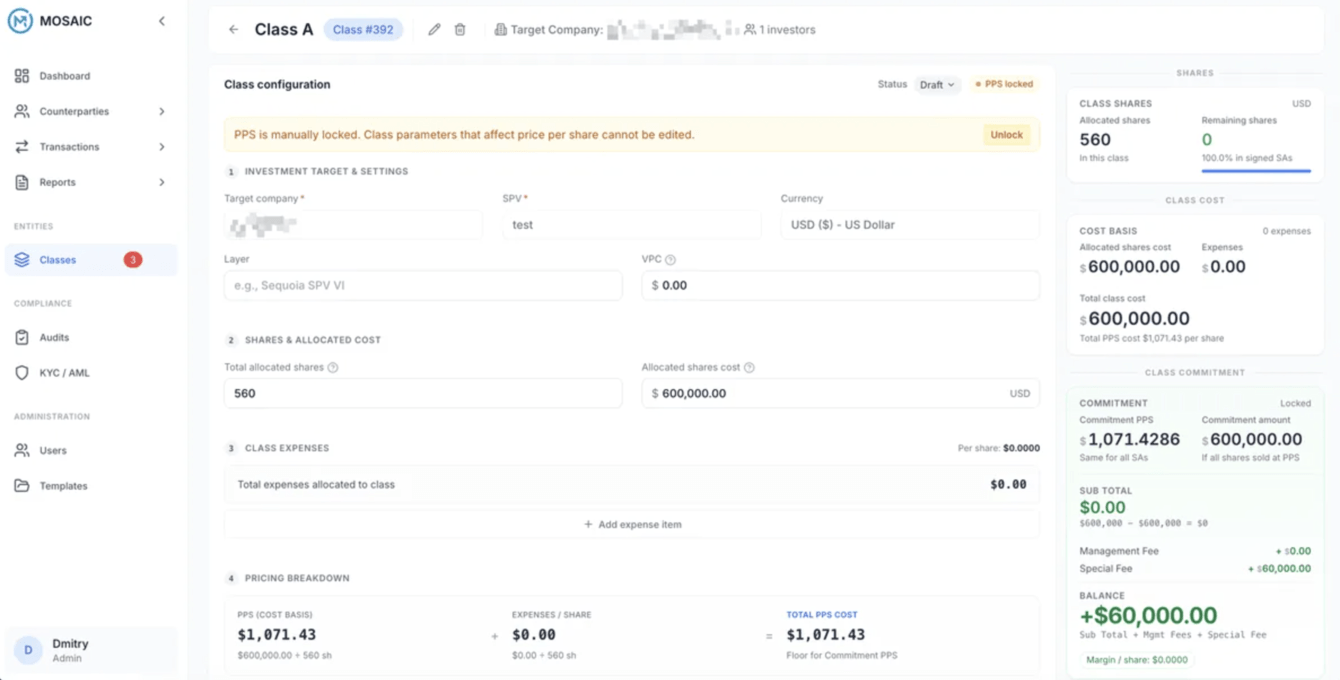Click the Counterparties people icon

(x=22, y=112)
